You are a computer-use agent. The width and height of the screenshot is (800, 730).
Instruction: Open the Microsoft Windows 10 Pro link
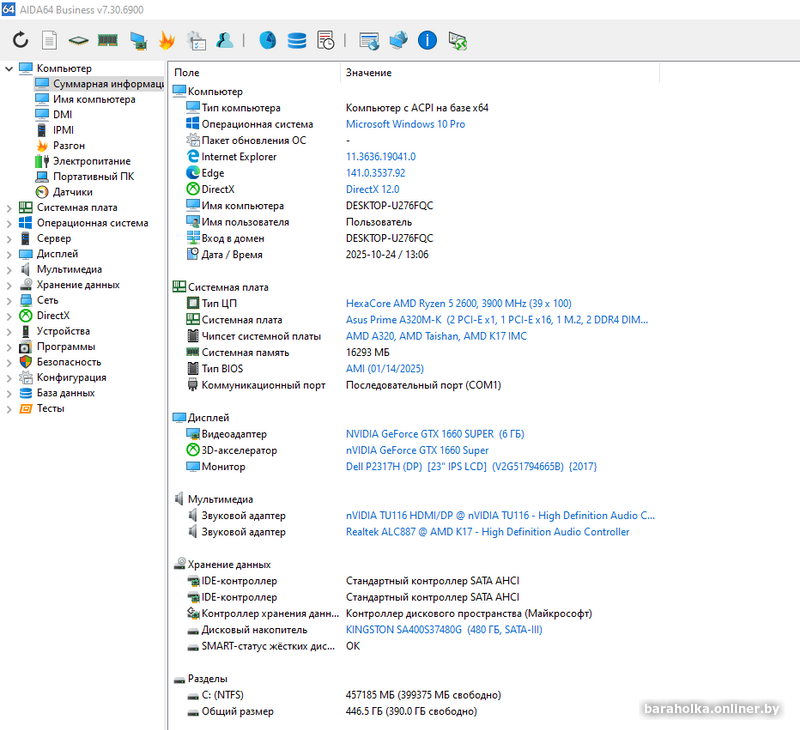[x=405, y=124]
